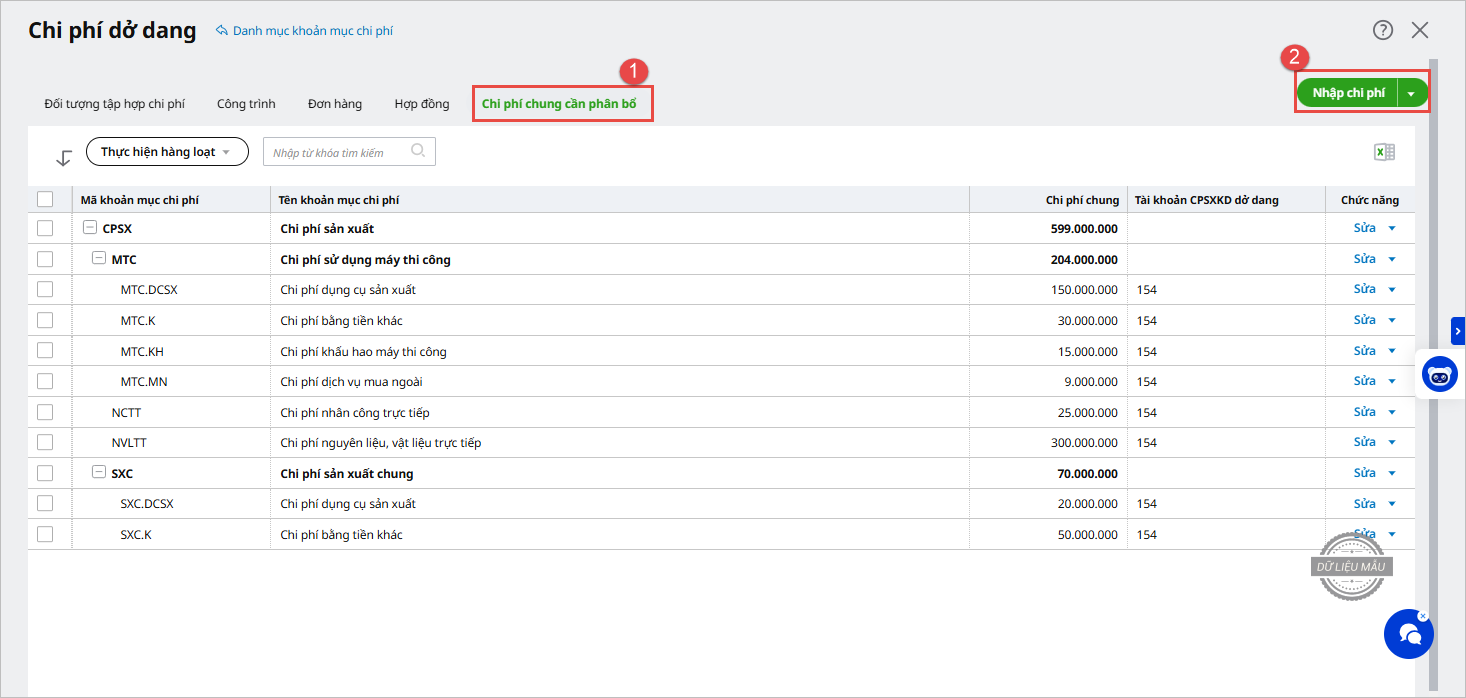Image resolution: width=1466 pixels, height=698 pixels.
Task: Click the keyword search input field
Action: pyautogui.click(x=338, y=152)
